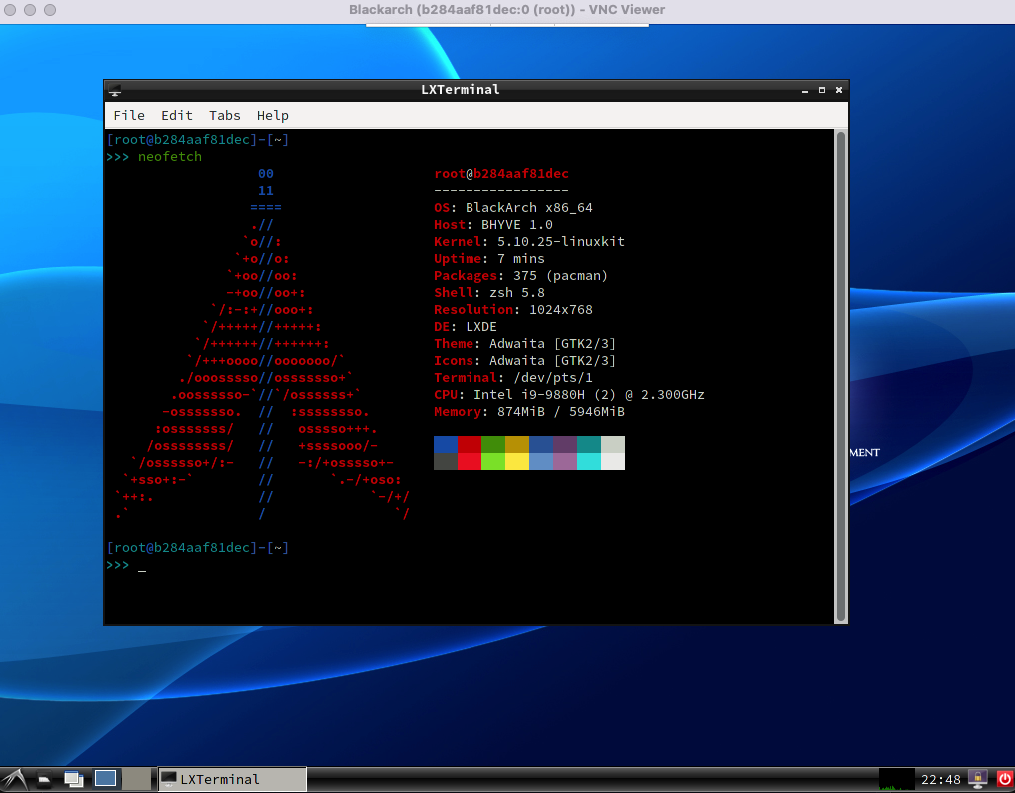Click the Theme: Adwaita line
This screenshot has height=793, width=1015.
(525, 344)
